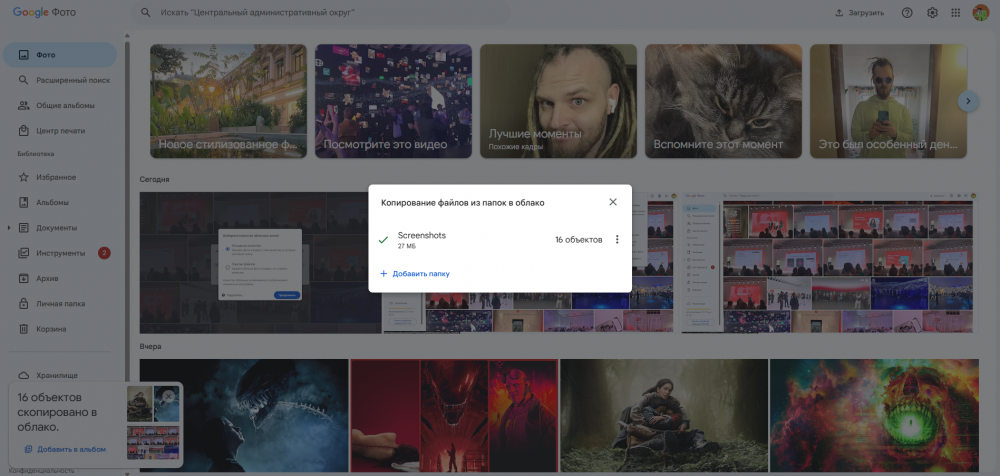Open Новое стилизованное фото memory card
1000x476 pixels.
228,101
